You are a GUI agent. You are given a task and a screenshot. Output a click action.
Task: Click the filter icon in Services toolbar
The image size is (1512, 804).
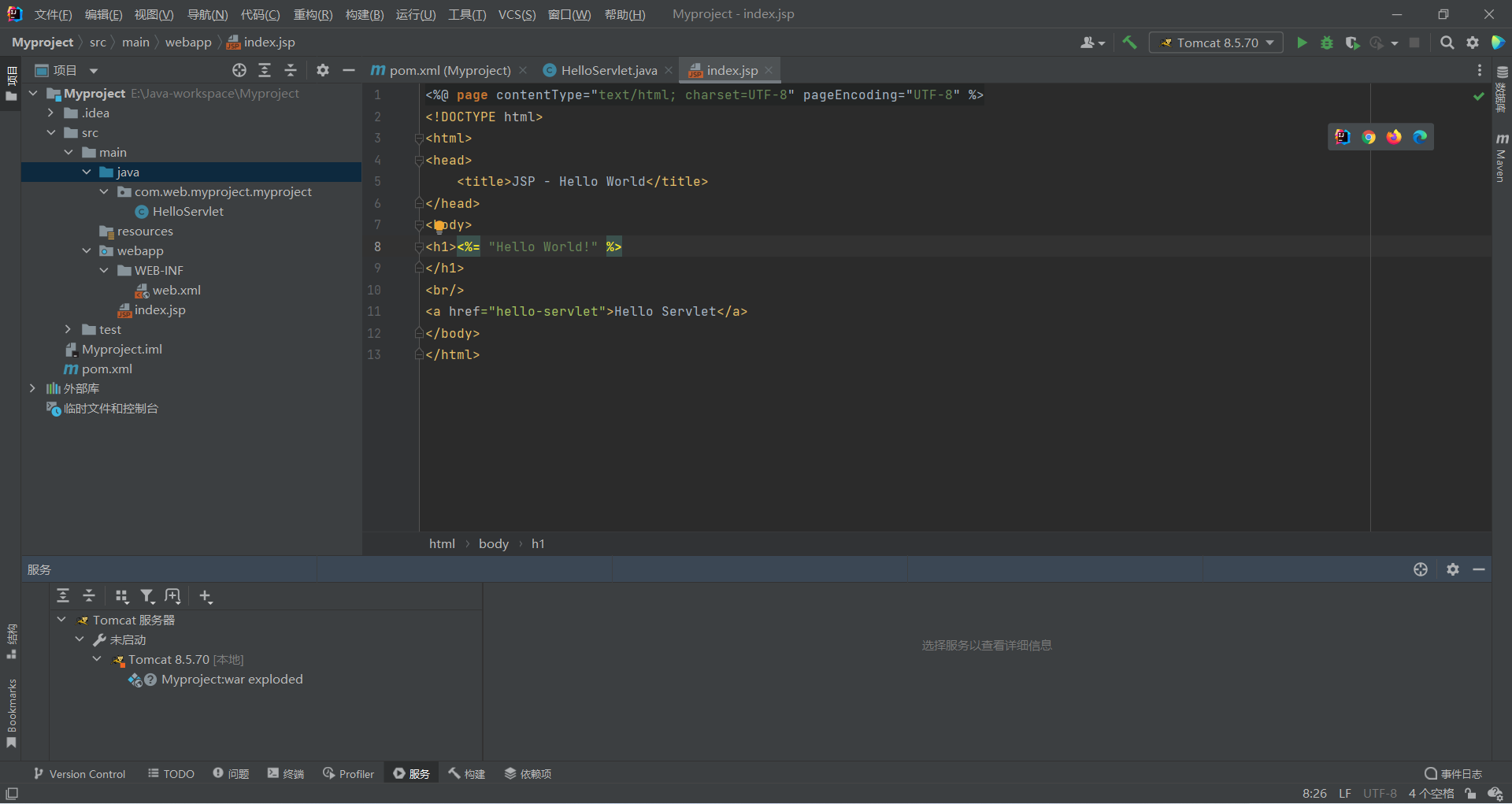[147, 596]
